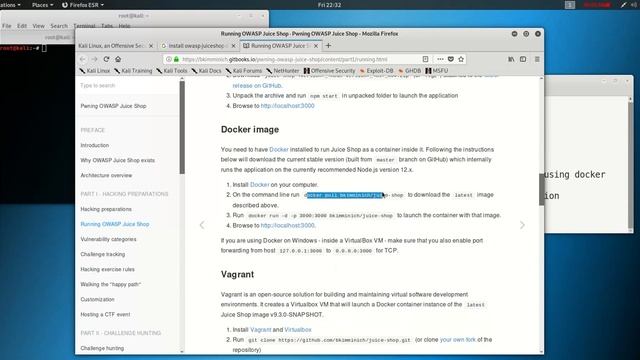Viewport: 640px width, 360px height.
Task: Click the Firefox forward arrow
Action: 94,59
